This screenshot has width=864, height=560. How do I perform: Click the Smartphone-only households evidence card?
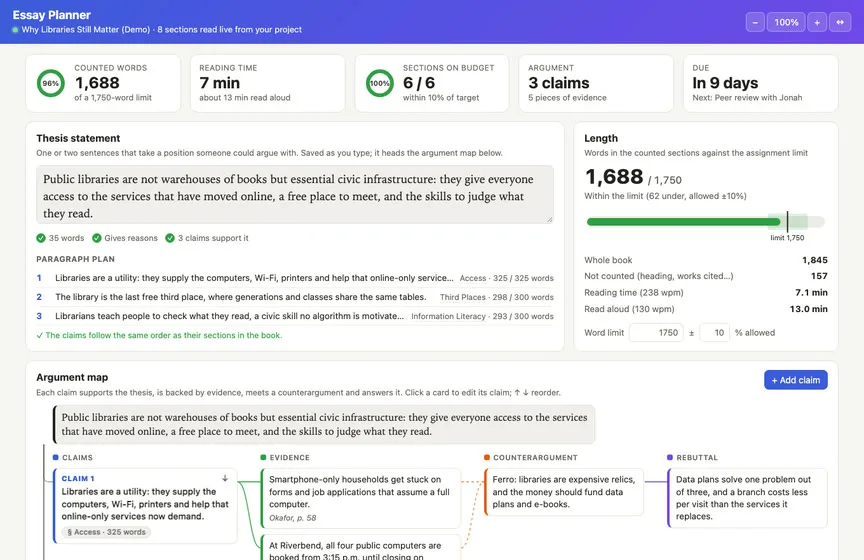(360, 498)
